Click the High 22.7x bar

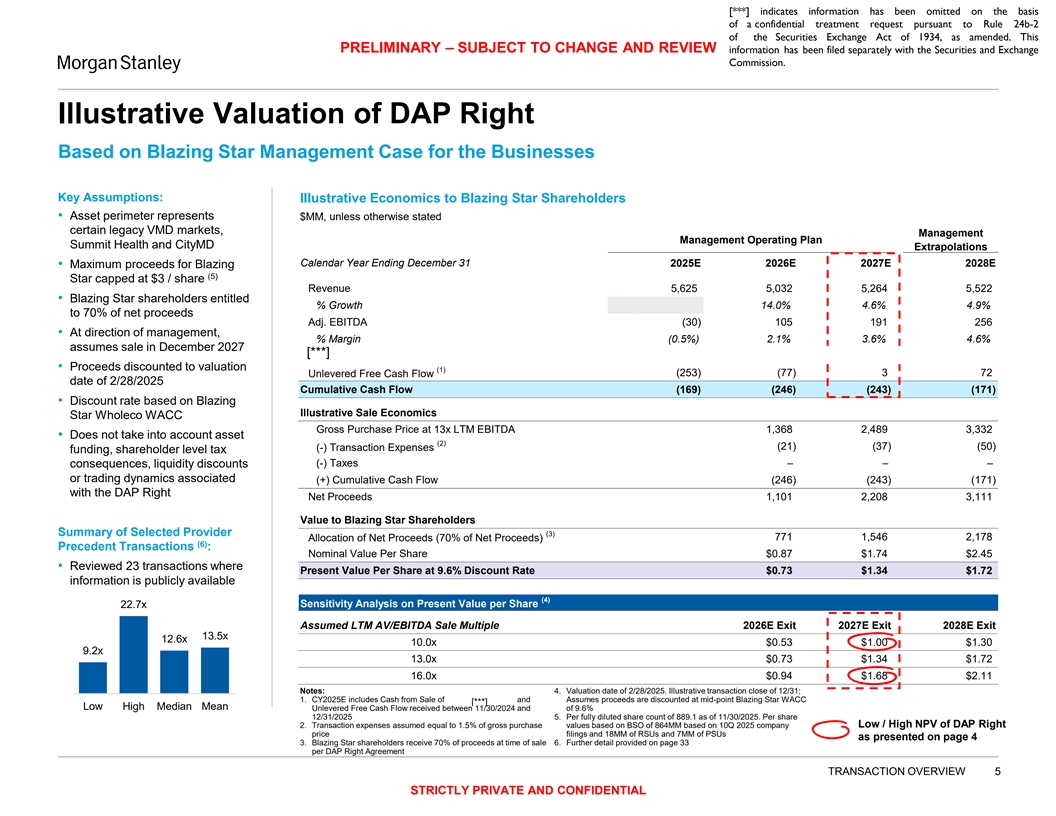(x=133, y=654)
